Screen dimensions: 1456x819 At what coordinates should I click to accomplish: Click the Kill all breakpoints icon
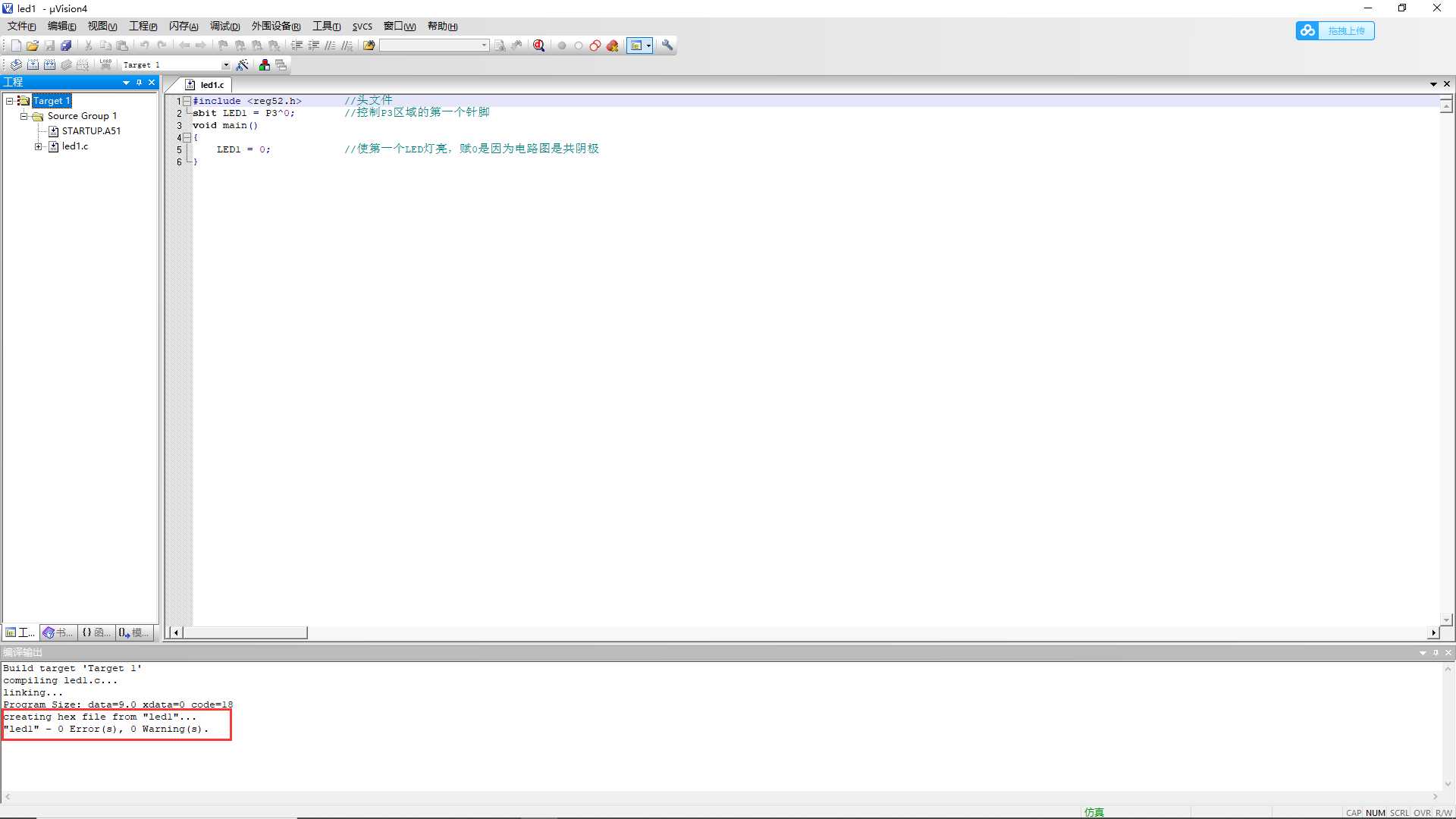612,45
